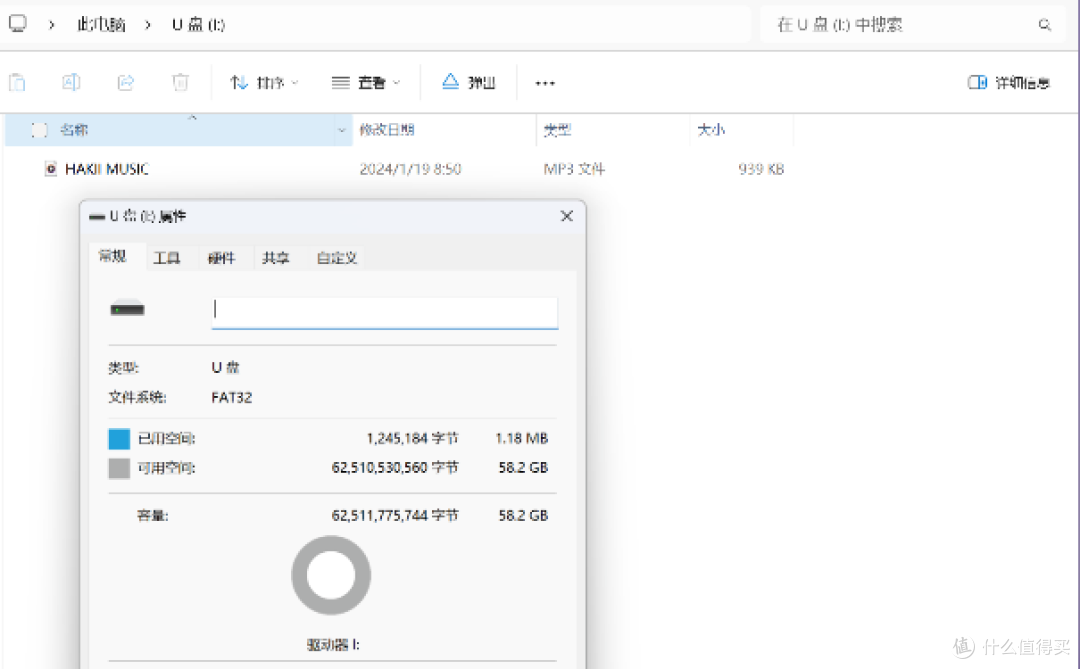Click the gray 可用空间 color square
The width and height of the screenshot is (1080, 669).
(x=119, y=469)
